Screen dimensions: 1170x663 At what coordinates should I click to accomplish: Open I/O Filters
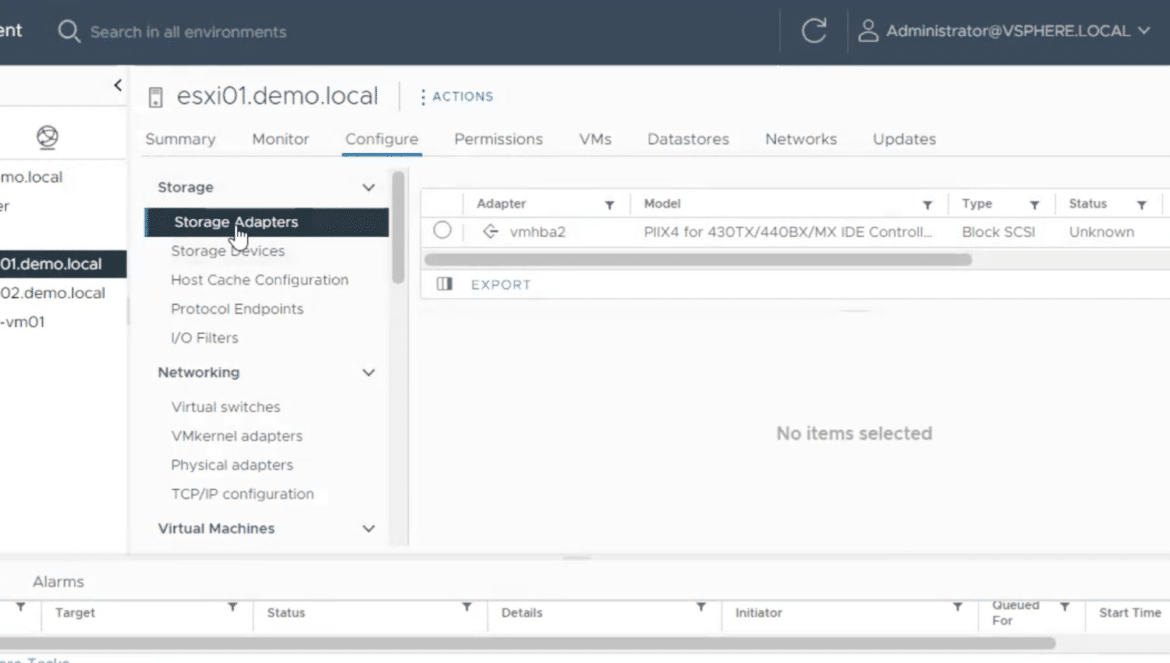click(x=204, y=339)
